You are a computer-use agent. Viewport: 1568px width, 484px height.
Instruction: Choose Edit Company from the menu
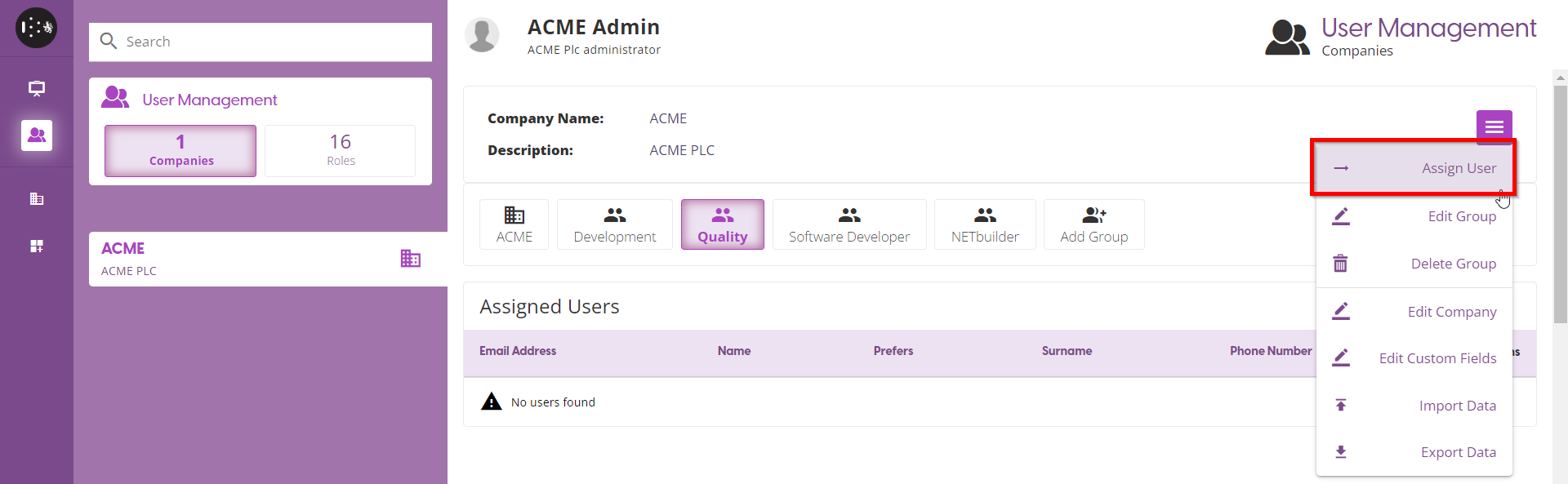pyautogui.click(x=1414, y=312)
